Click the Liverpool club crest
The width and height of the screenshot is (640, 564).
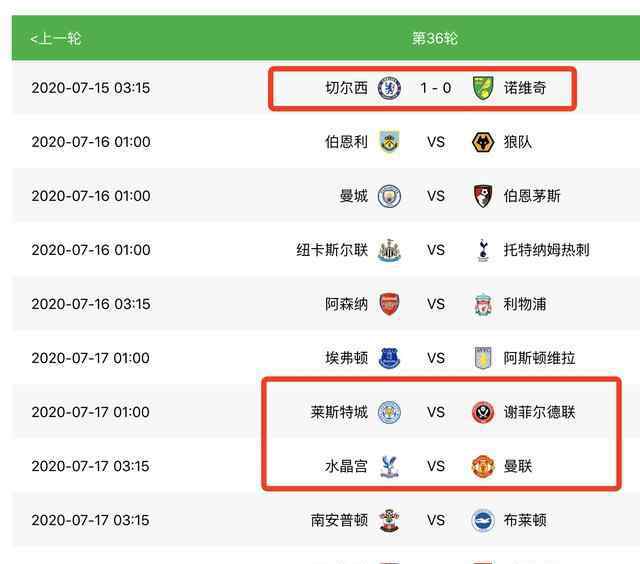pyautogui.click(x=483, y=304)
